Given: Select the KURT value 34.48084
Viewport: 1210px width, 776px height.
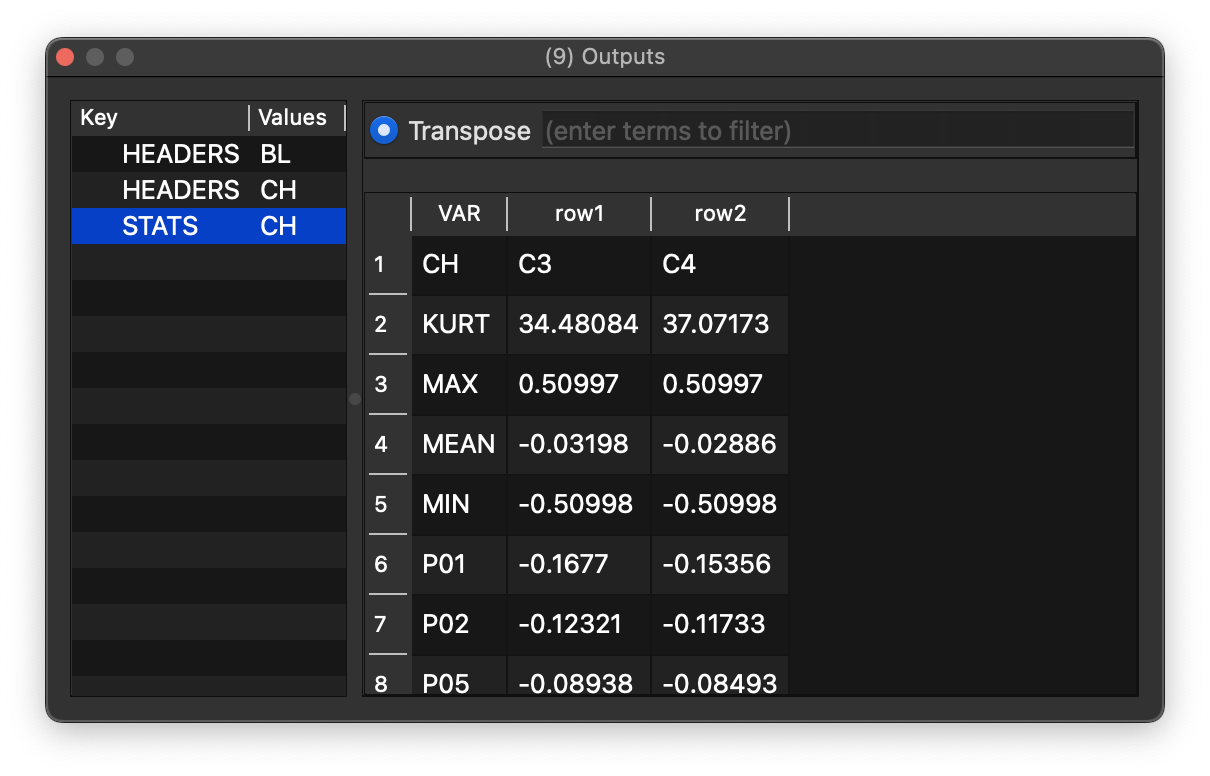Looking at the screenshot, I should click(578, 324).
